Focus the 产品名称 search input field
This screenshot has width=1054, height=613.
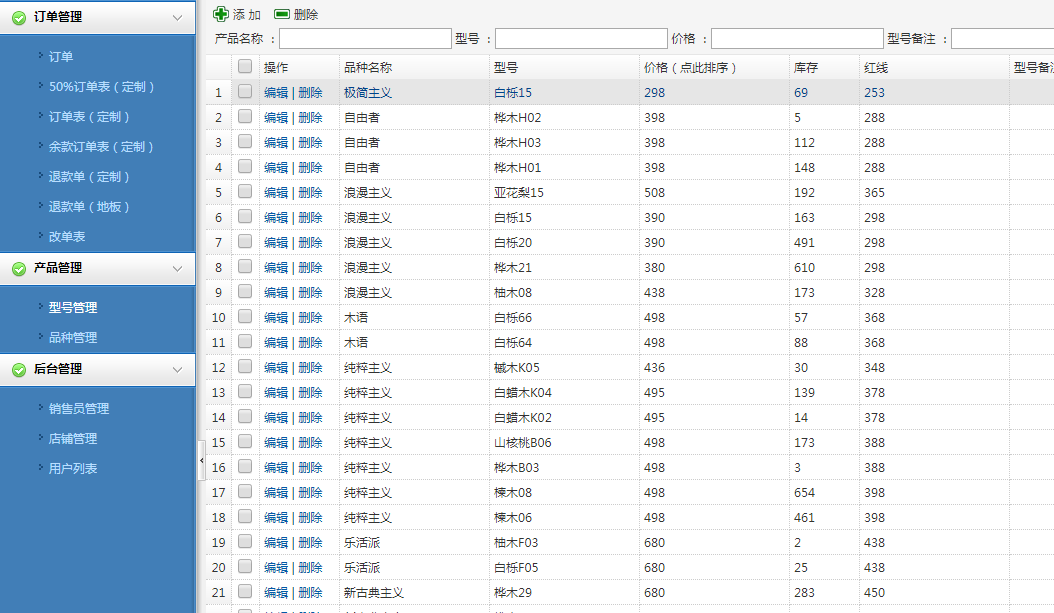[365, 39]
